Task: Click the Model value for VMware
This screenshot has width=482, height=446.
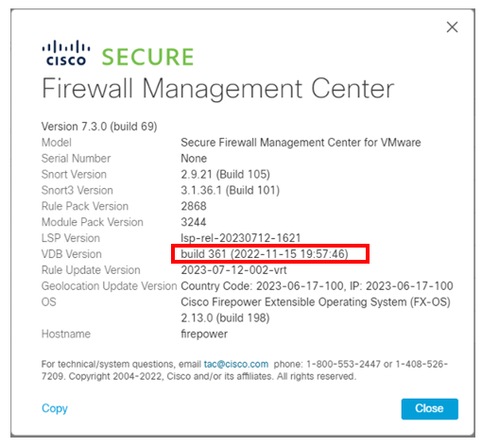Action: tap(301, 142)
